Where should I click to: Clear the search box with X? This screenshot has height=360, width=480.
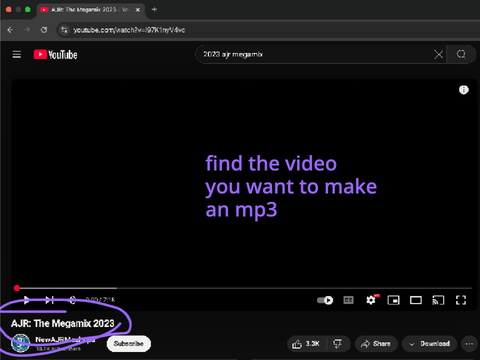click(439, 54)
